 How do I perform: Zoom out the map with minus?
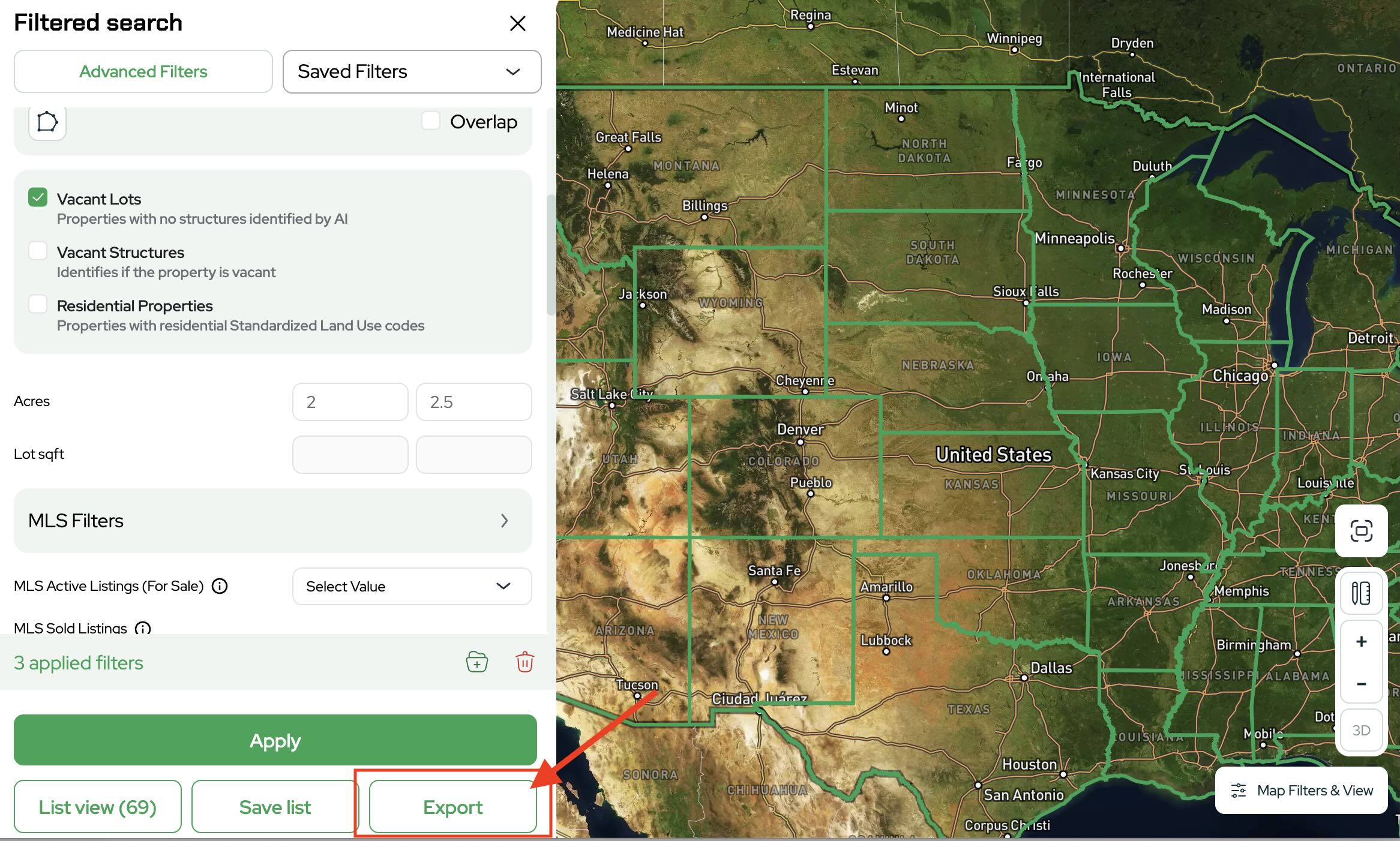coord(1361,684)
